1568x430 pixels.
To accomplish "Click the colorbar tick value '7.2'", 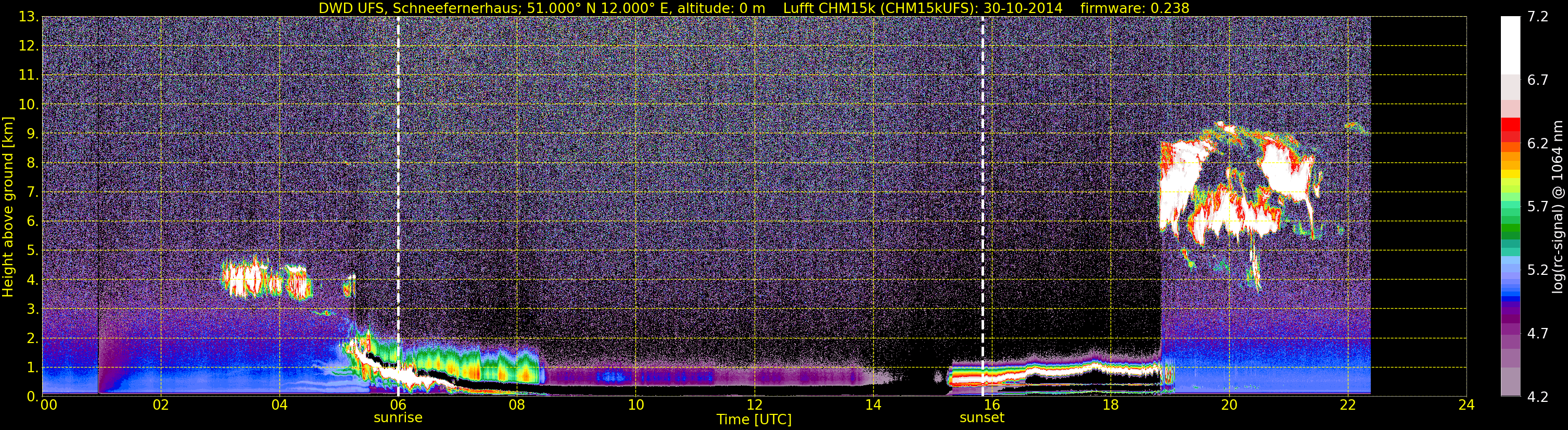I will (x=1538, y=17).
